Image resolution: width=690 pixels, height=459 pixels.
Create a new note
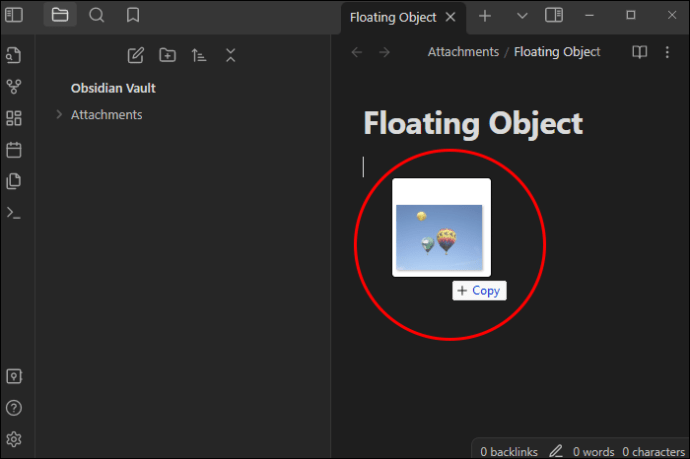136,55
